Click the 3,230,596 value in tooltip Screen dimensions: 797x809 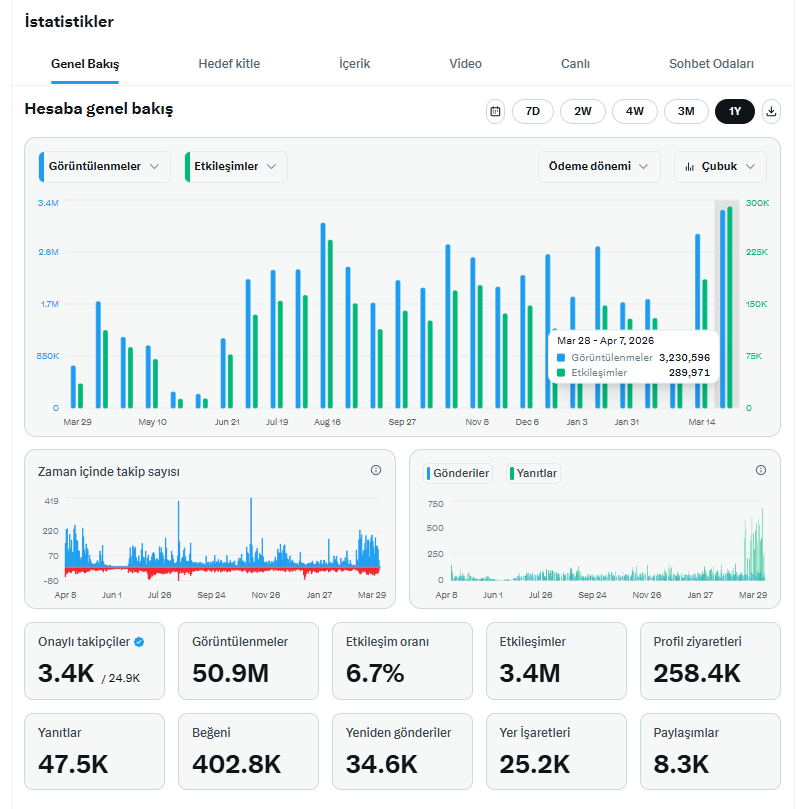(684, 358)
